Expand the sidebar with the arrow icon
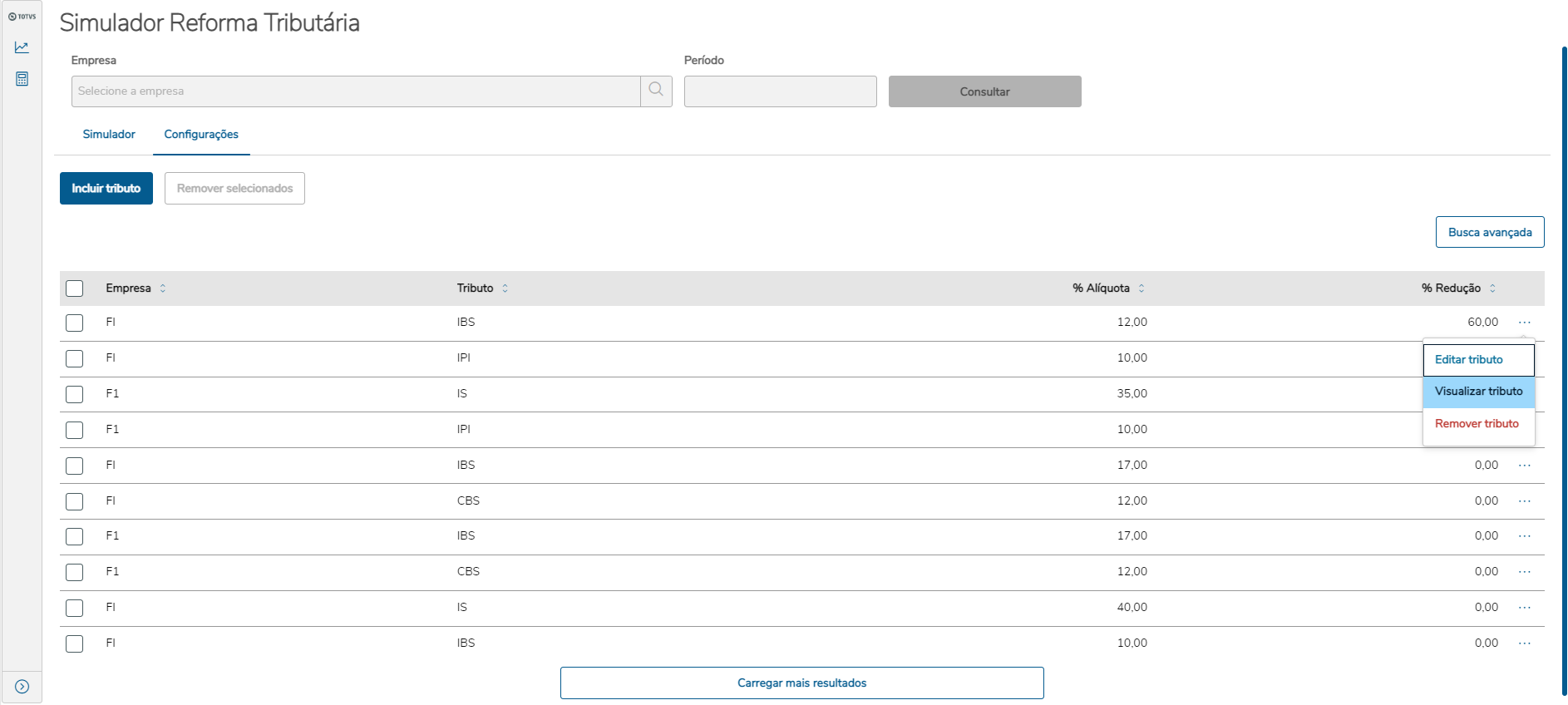The image size is (1568, 705). tap(22, 687)
